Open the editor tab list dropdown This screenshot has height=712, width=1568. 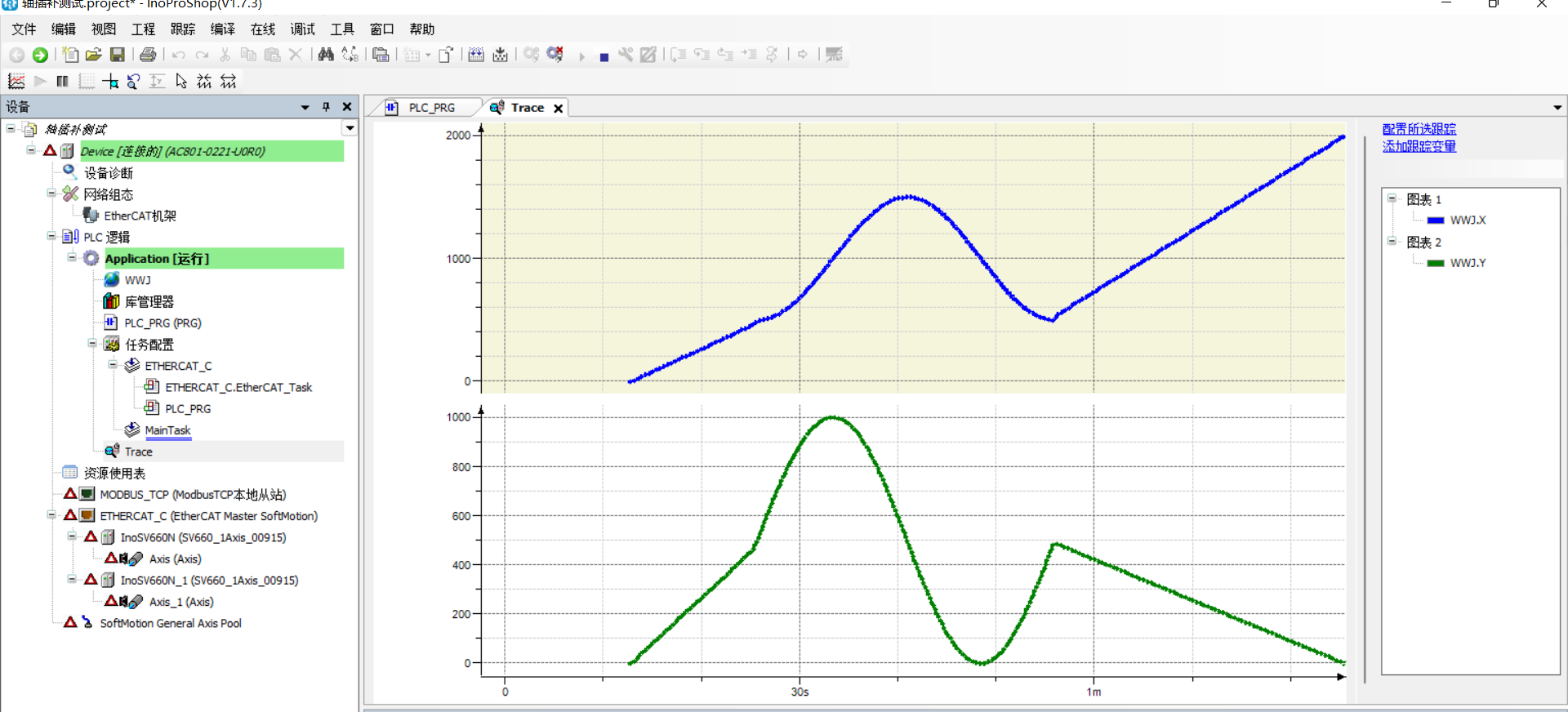[x=1557, y=108]
